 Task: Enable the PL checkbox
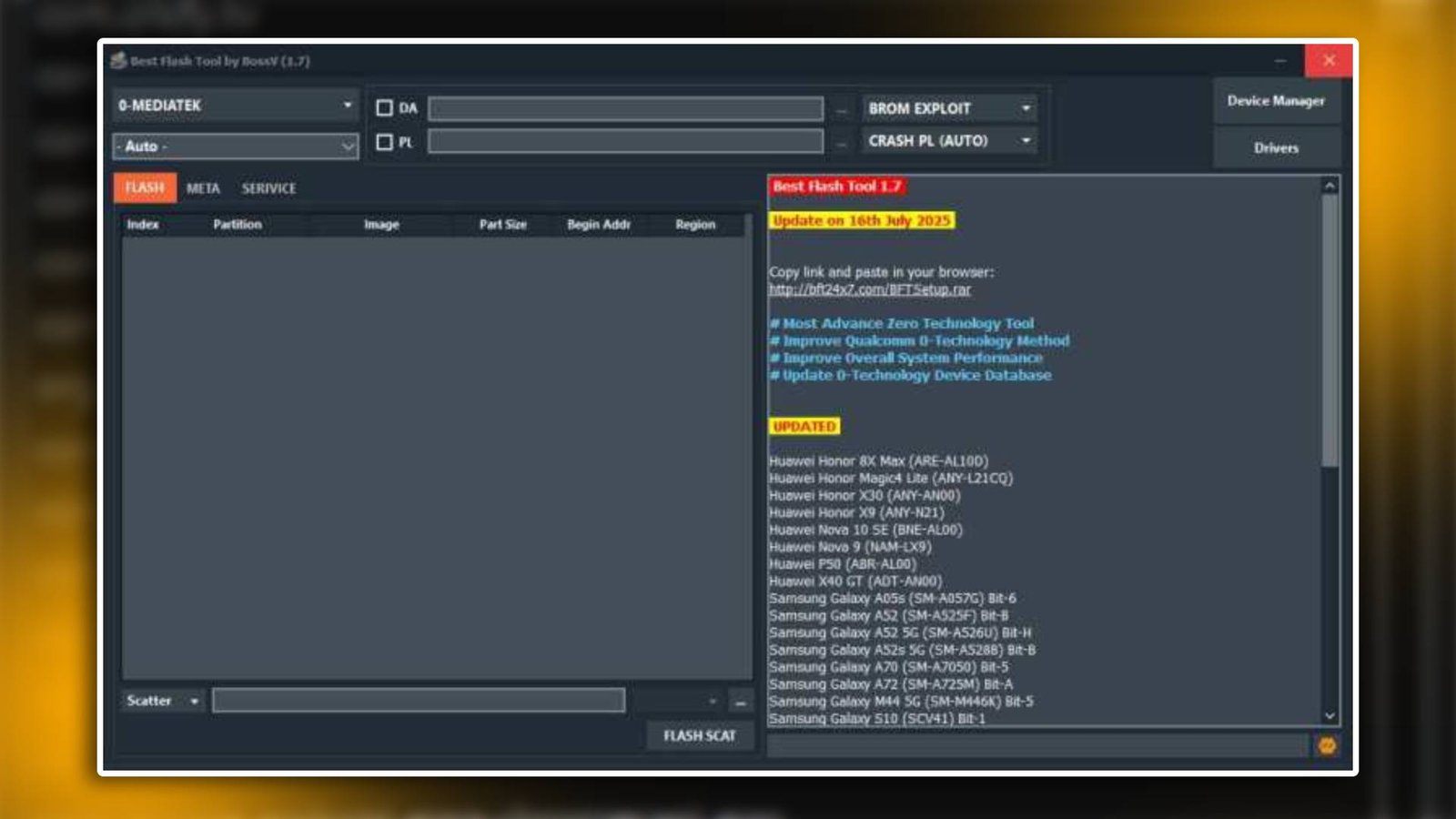(x=385, y=142)
